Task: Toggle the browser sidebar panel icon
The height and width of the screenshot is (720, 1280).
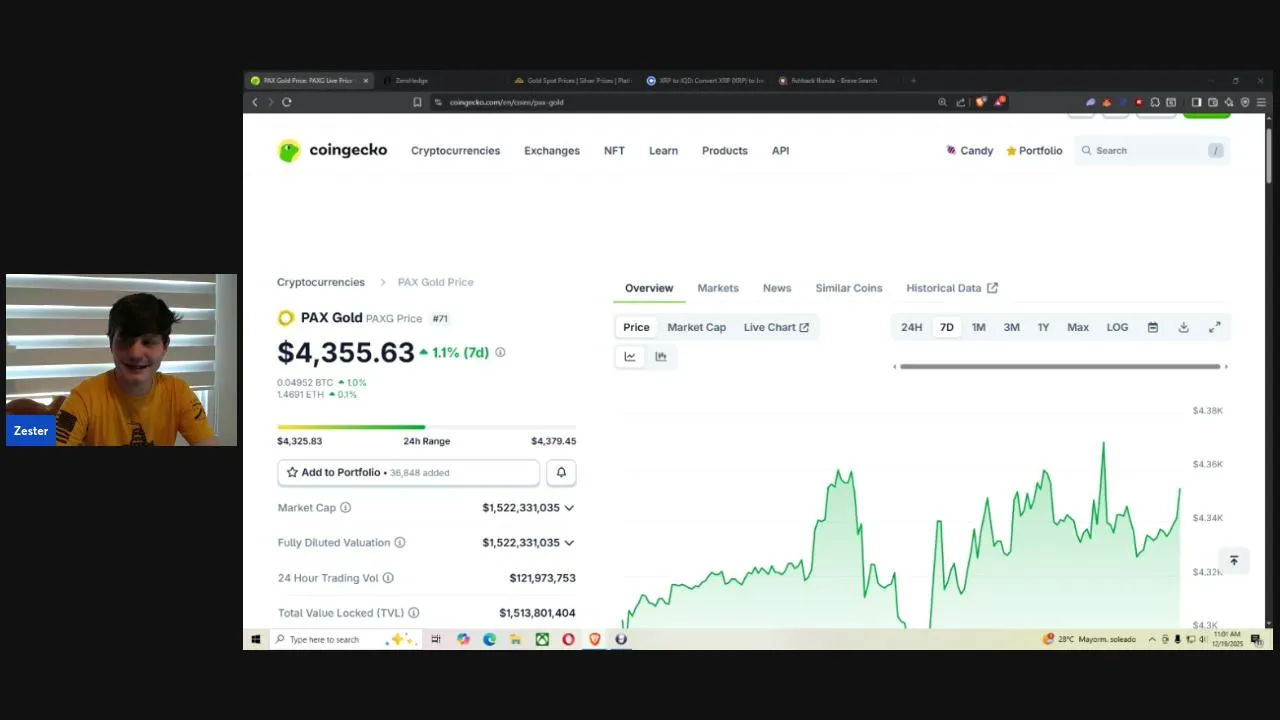Action: [x=1196, y=102]
